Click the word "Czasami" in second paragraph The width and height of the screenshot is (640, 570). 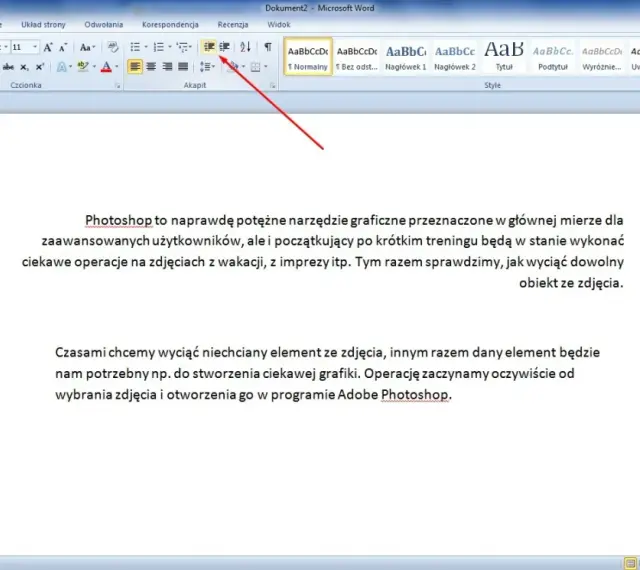point(80,352)
